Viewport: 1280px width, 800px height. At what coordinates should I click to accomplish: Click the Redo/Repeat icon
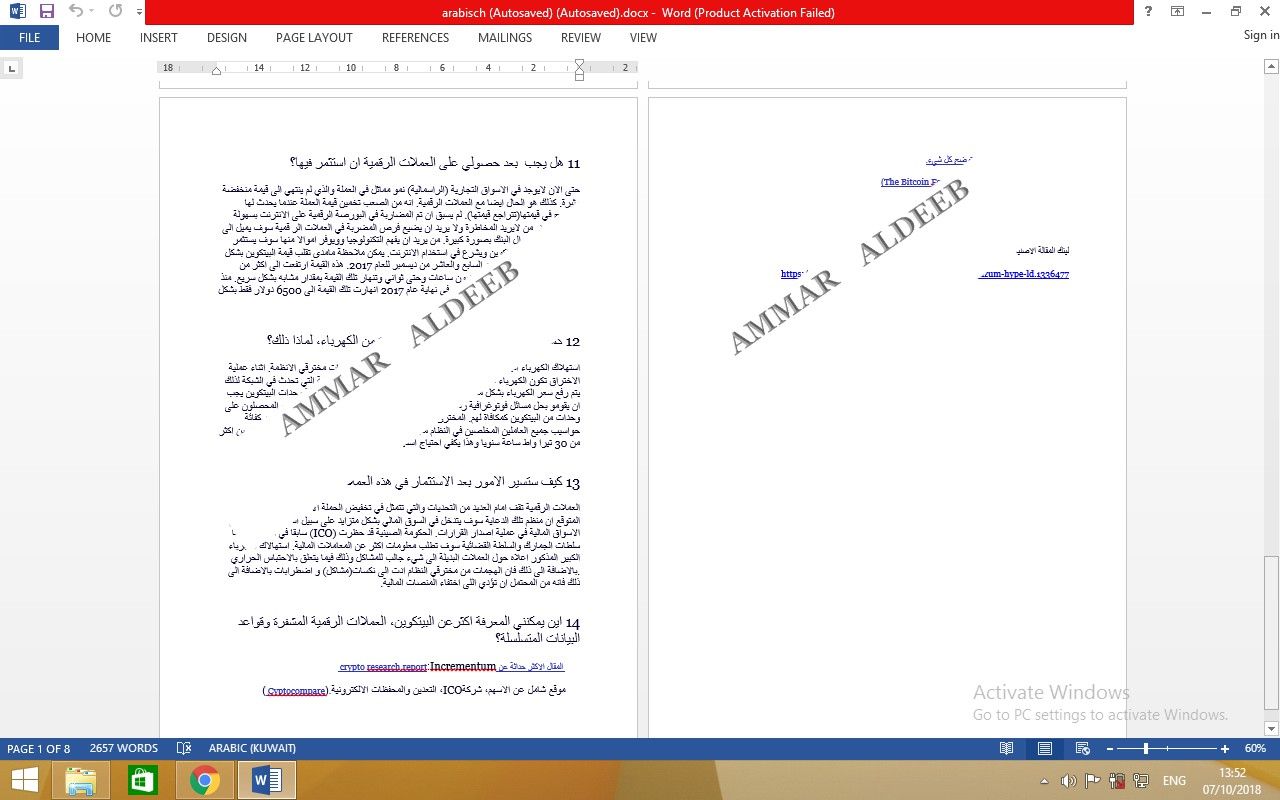(x=115, y=12)
